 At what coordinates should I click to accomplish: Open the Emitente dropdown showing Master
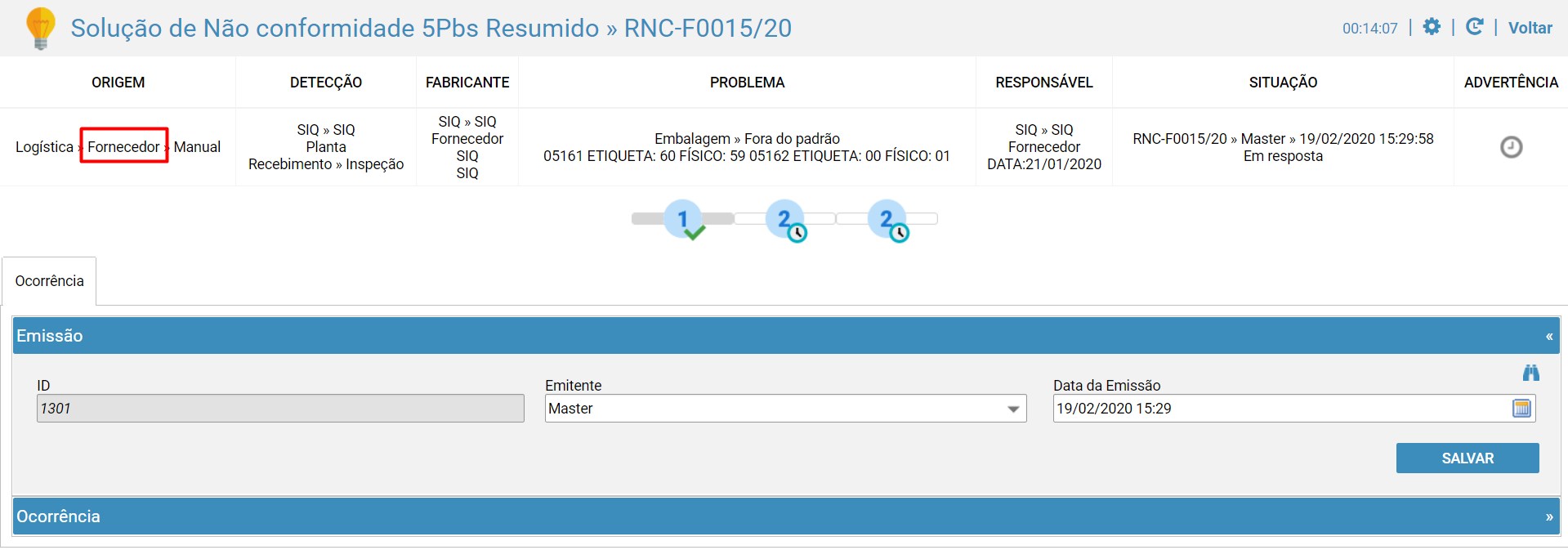point(785,409)
